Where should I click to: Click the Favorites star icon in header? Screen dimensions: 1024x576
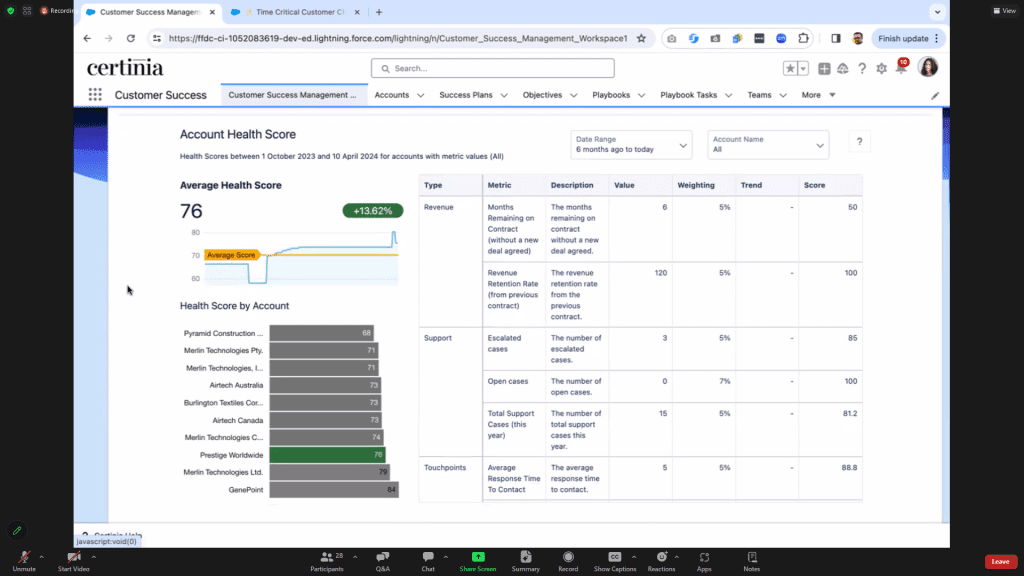click(790, 68)
